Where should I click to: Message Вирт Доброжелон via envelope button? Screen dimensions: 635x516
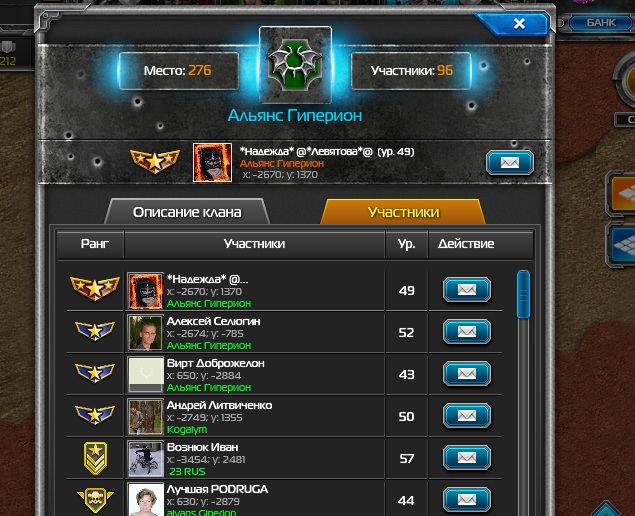(x=467, y=374)
